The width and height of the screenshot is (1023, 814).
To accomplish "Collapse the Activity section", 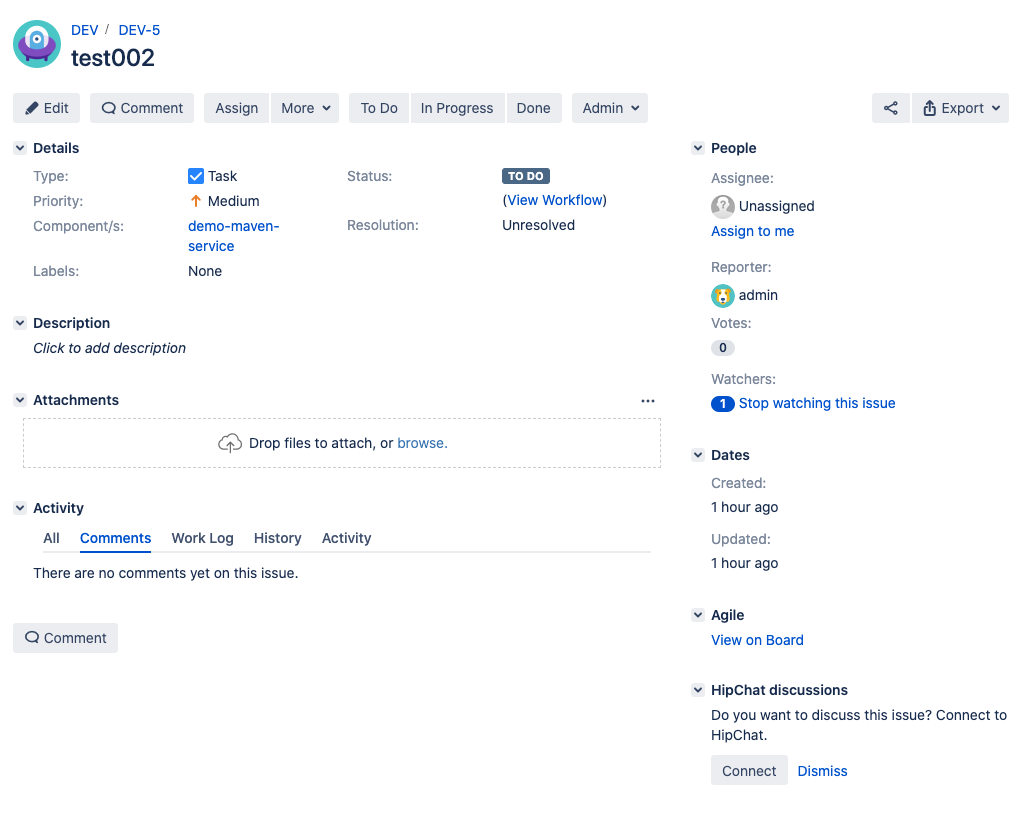I will coord(19,508).
